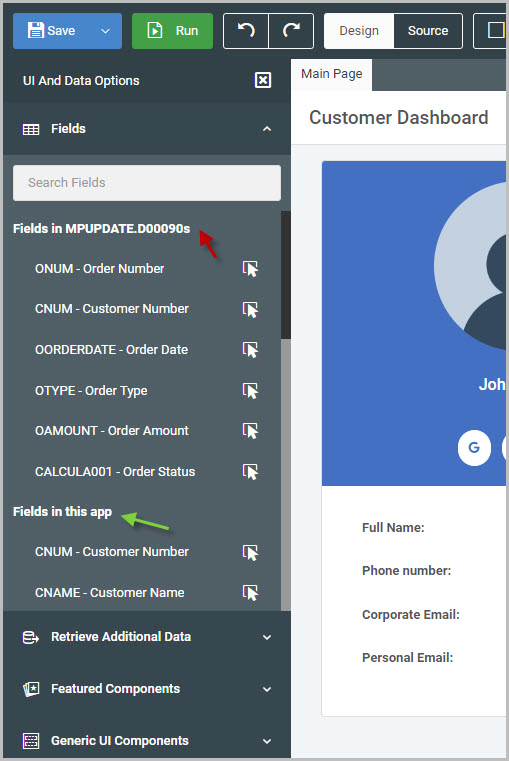Click the blue Save button
Image resolution: width=509 pixels, height=761 pixels.
(52, 31)
